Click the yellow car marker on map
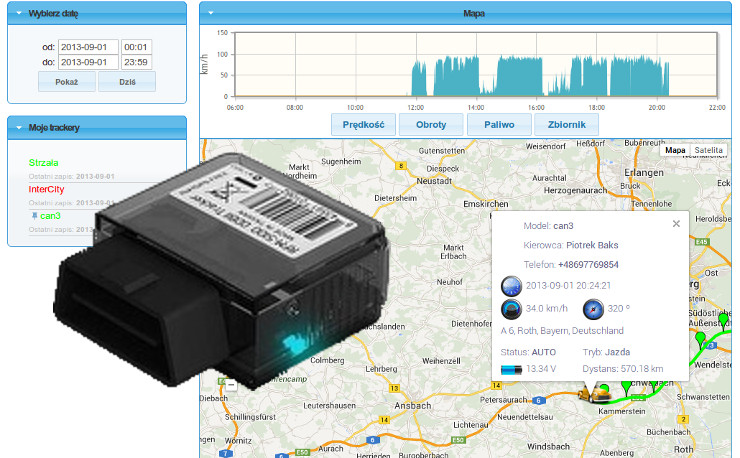740x458 pixels. click(595, 393)
